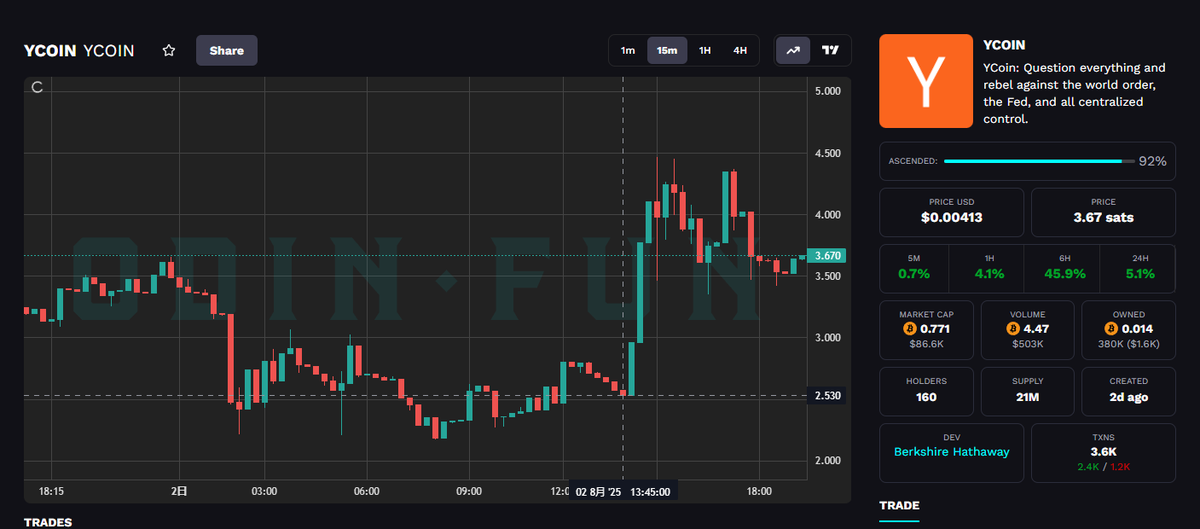
Task: Switch to the simple line chart view
Action: coord(793,50)
